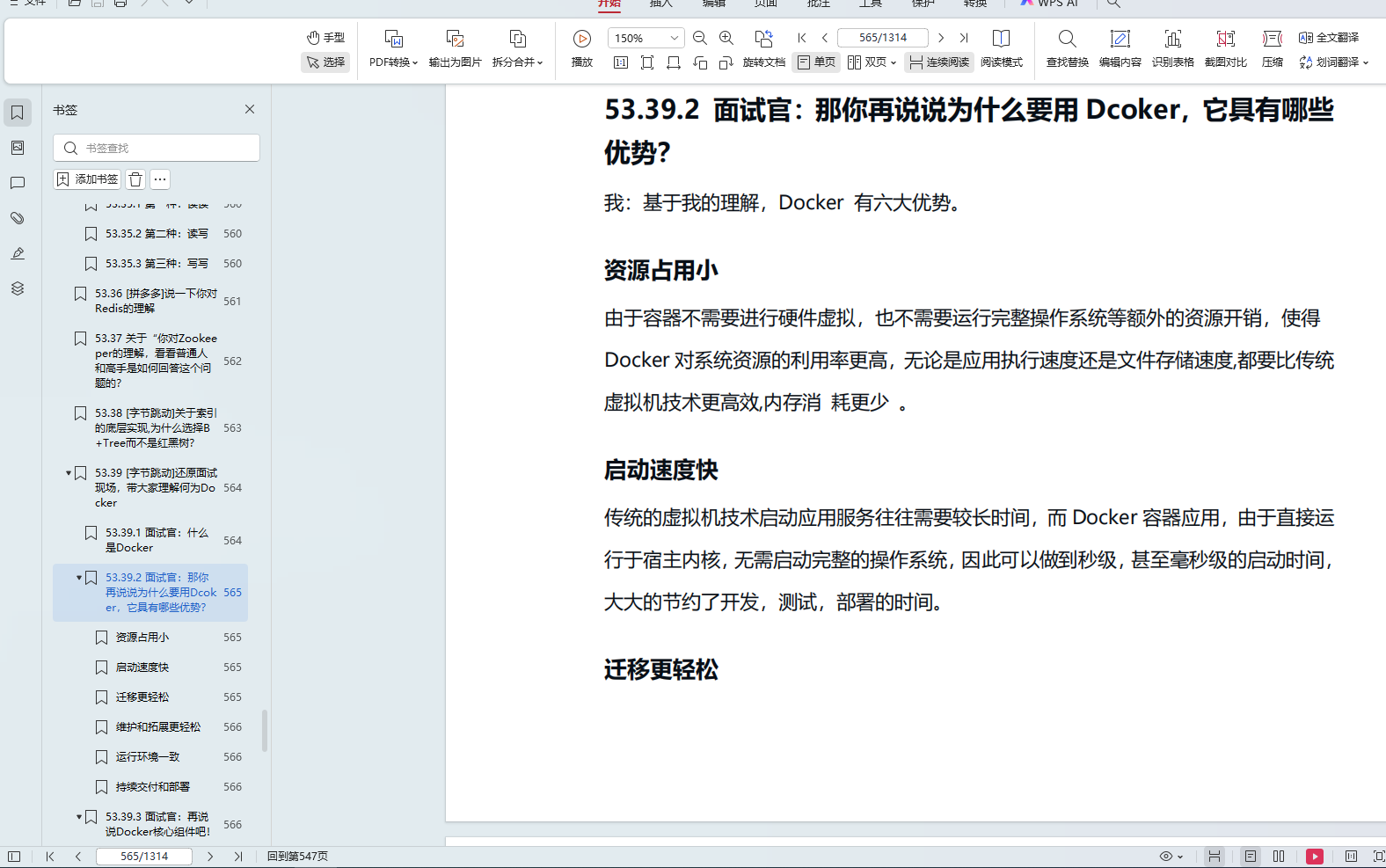
Task: Click 回到第547页 return link
Action: [297, 857]
